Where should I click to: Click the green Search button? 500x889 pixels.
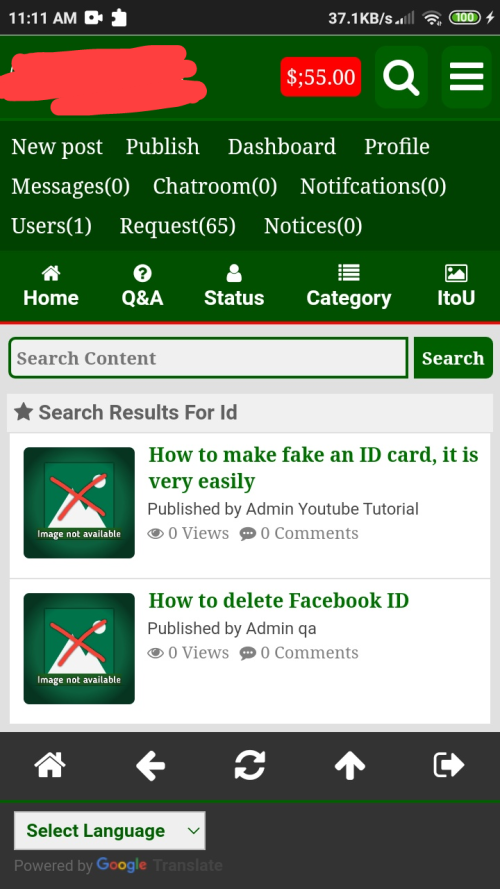pyautogui.click(x=453, y=358)
